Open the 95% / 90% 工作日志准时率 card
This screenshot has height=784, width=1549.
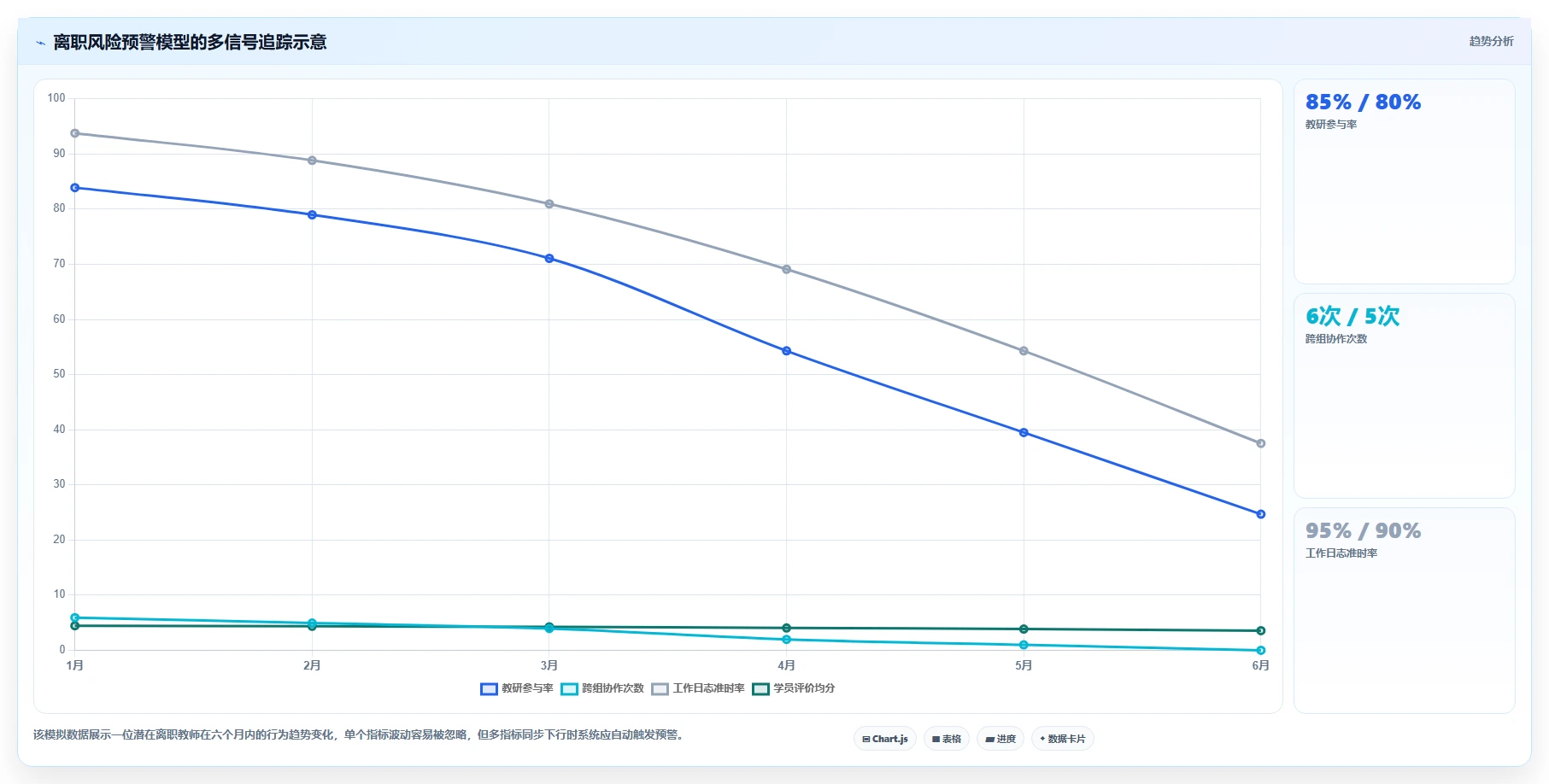[1404, 610]
